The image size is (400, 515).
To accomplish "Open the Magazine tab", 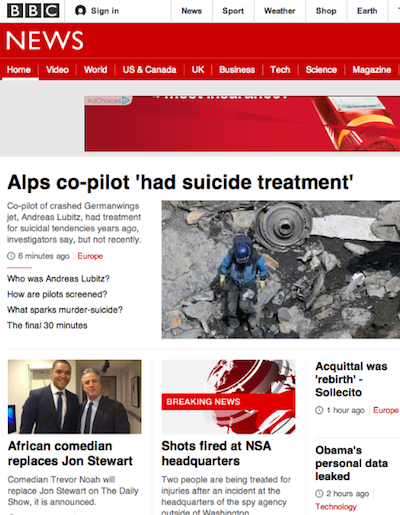I will pyautogui.click(x=372, y=70).
